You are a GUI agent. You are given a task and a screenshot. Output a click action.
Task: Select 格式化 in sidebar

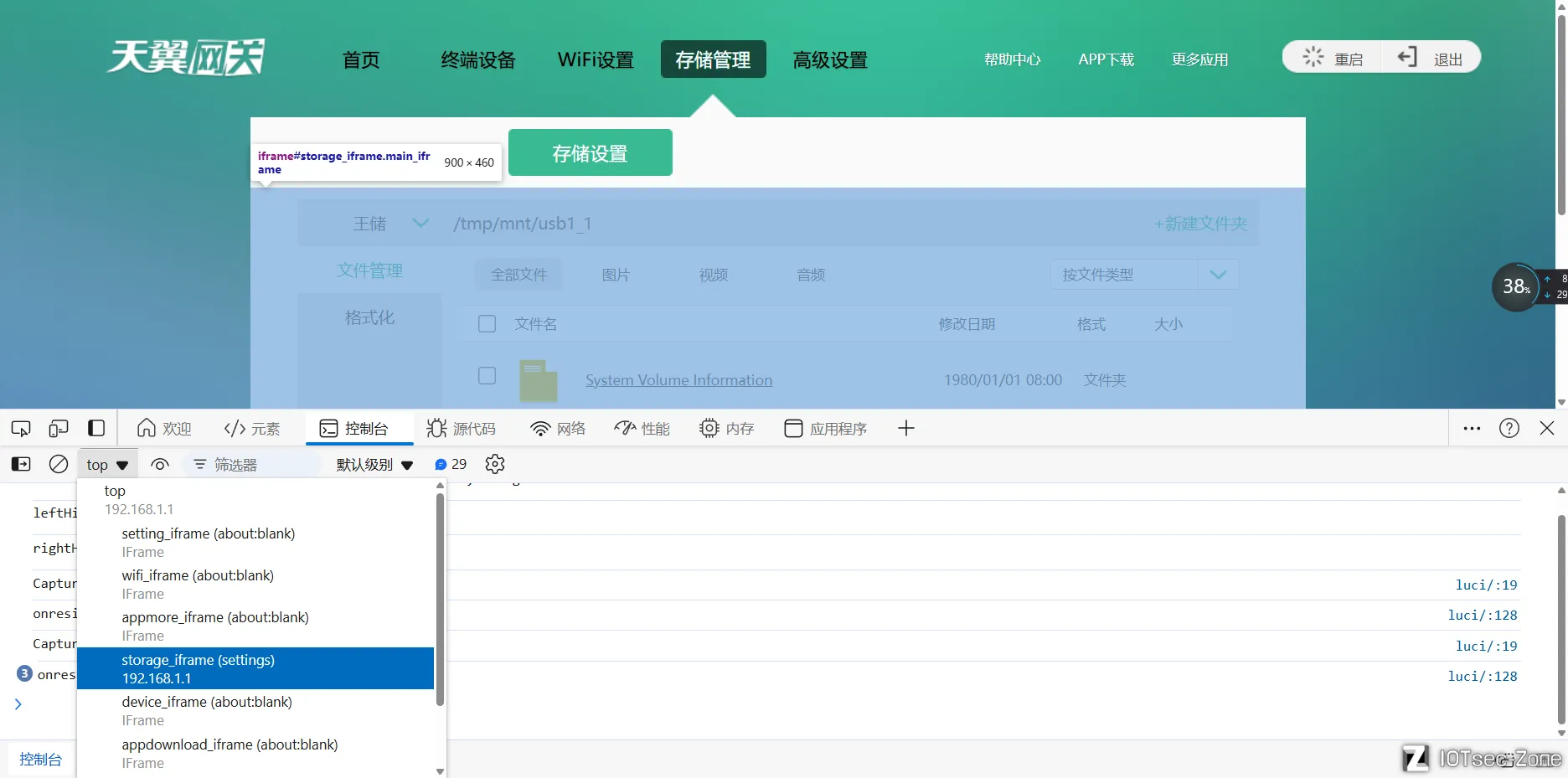click(x=369, y=317)
